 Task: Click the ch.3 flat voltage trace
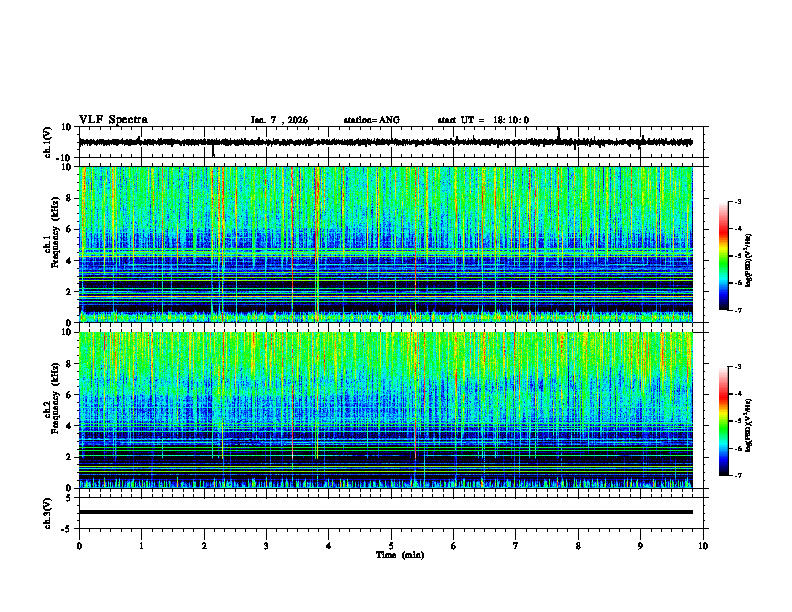385,512
